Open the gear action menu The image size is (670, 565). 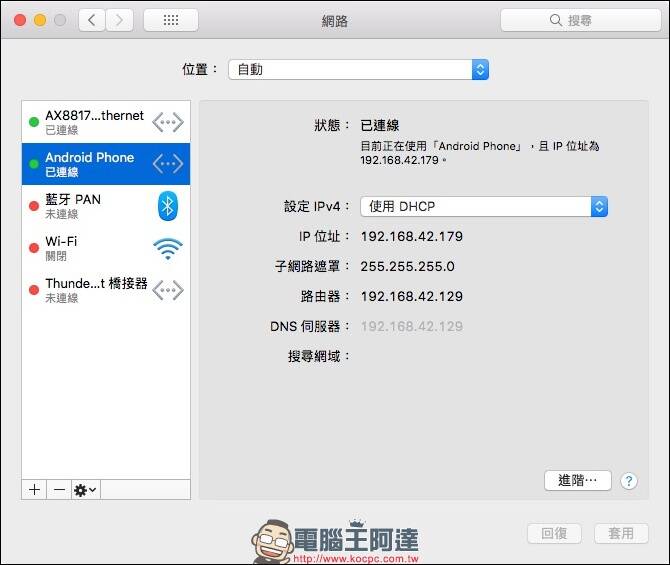[85, 489]
